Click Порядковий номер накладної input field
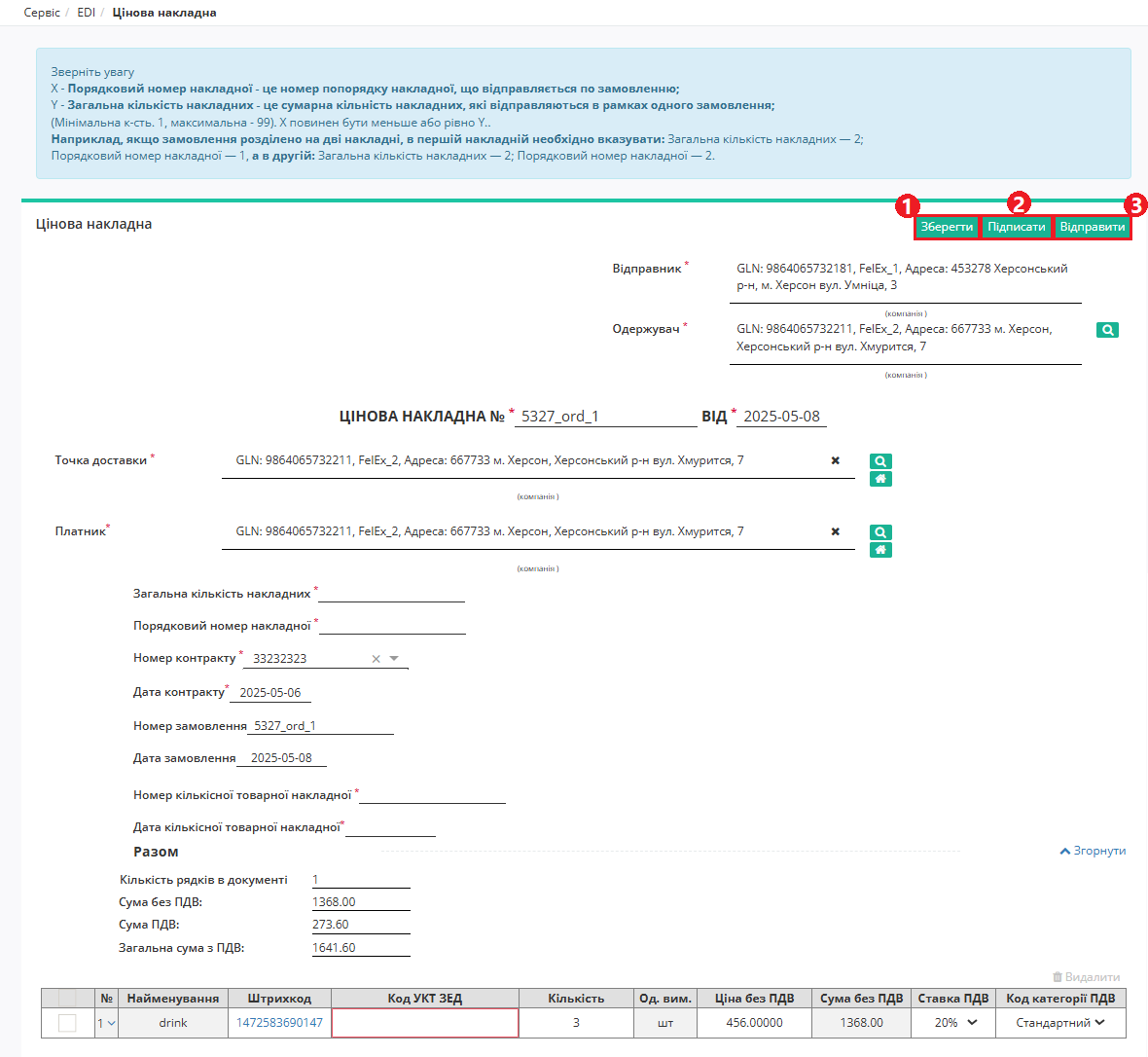Screen dimensions: 1148x1057 [392, 626]
